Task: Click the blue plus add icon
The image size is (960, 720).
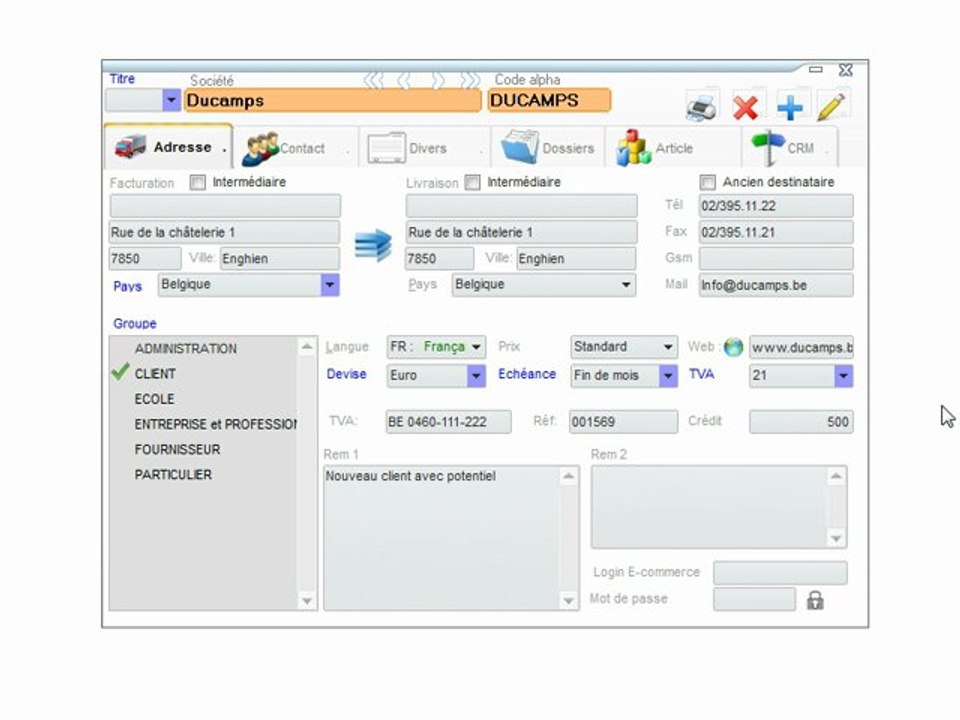Action: 790,108
